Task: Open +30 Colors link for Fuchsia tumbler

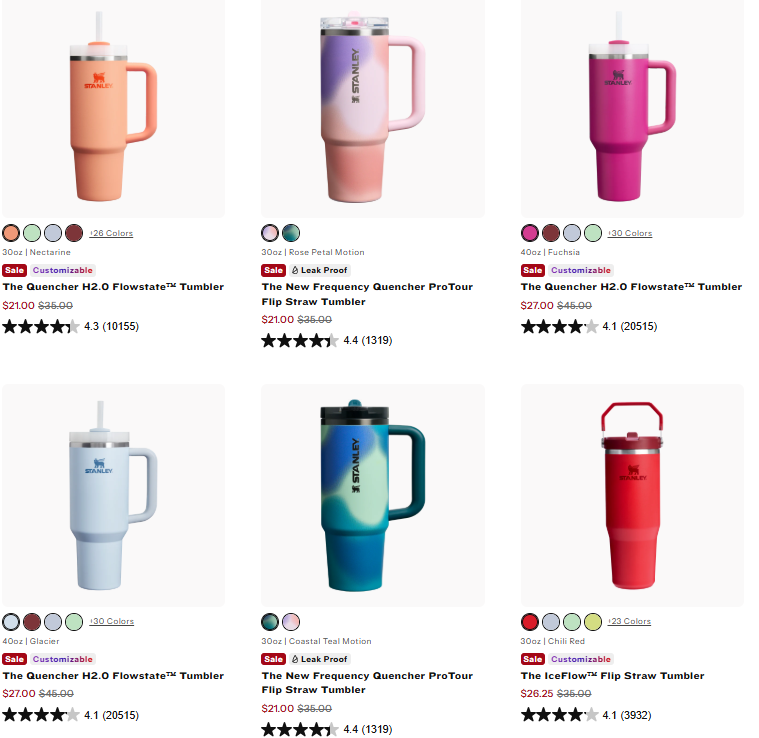Action: (x=630, y=233)
